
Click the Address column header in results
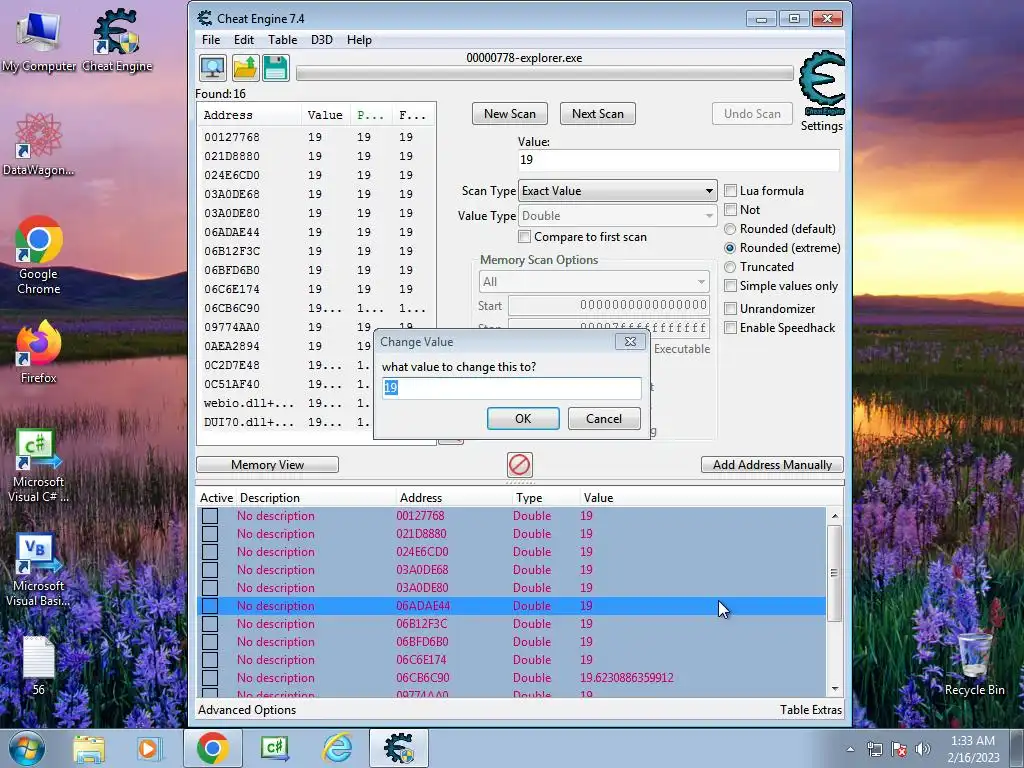click(x=249, y=115)
